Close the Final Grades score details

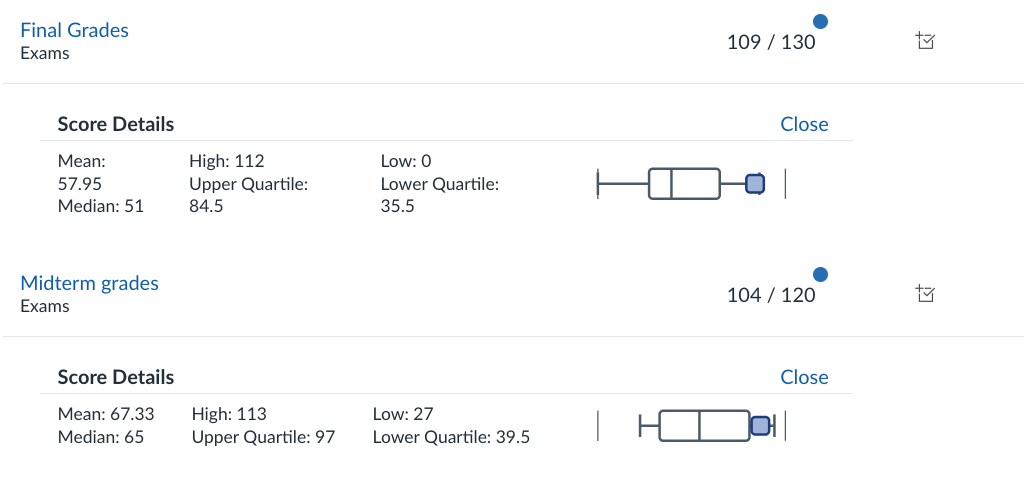pyautogui.click(x=804, y=124)
